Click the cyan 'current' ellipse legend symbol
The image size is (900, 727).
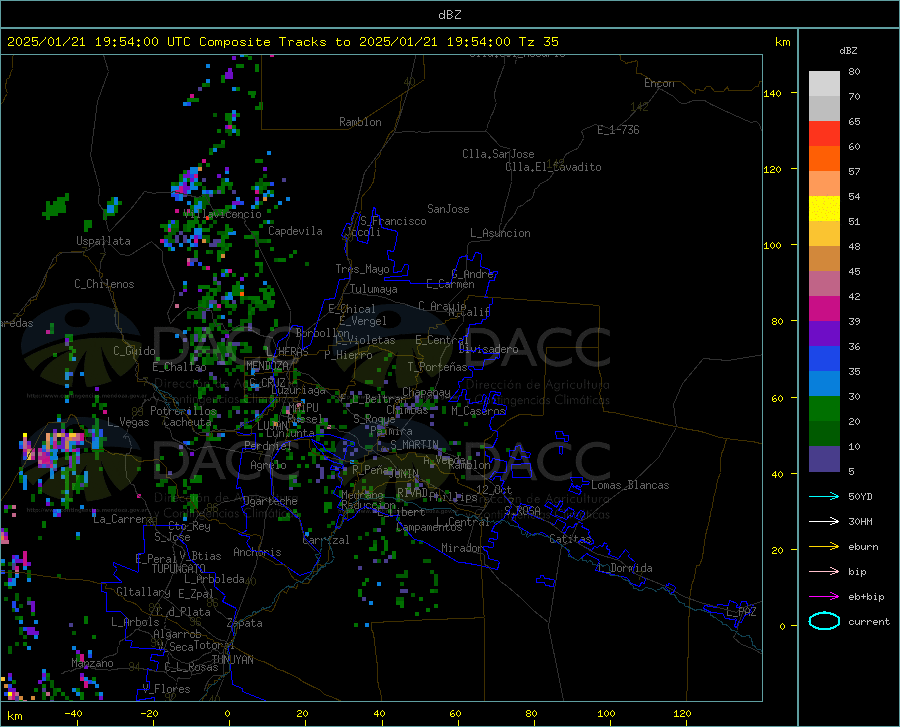(824, 621)
